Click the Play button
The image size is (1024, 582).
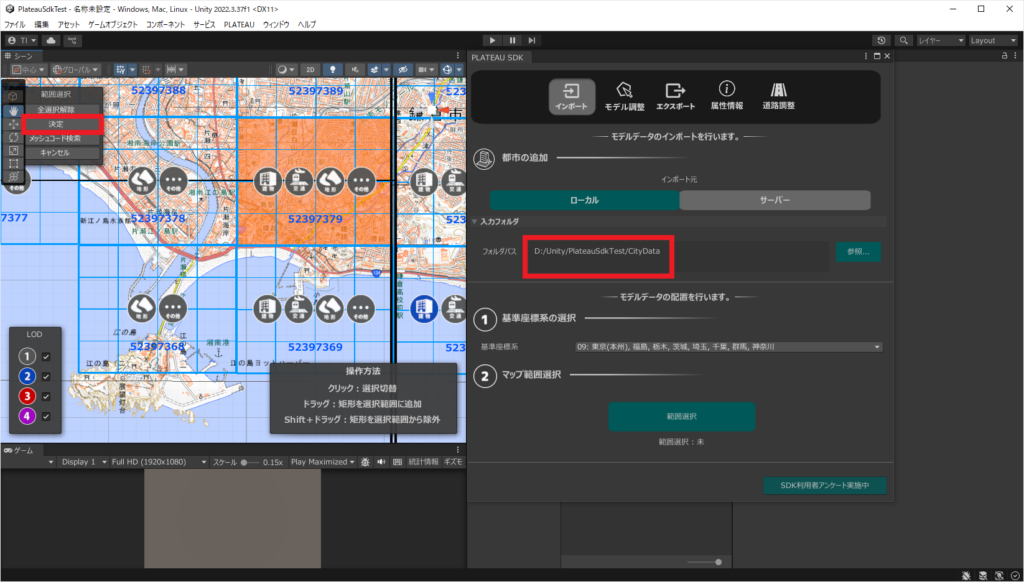click(492, 40)
